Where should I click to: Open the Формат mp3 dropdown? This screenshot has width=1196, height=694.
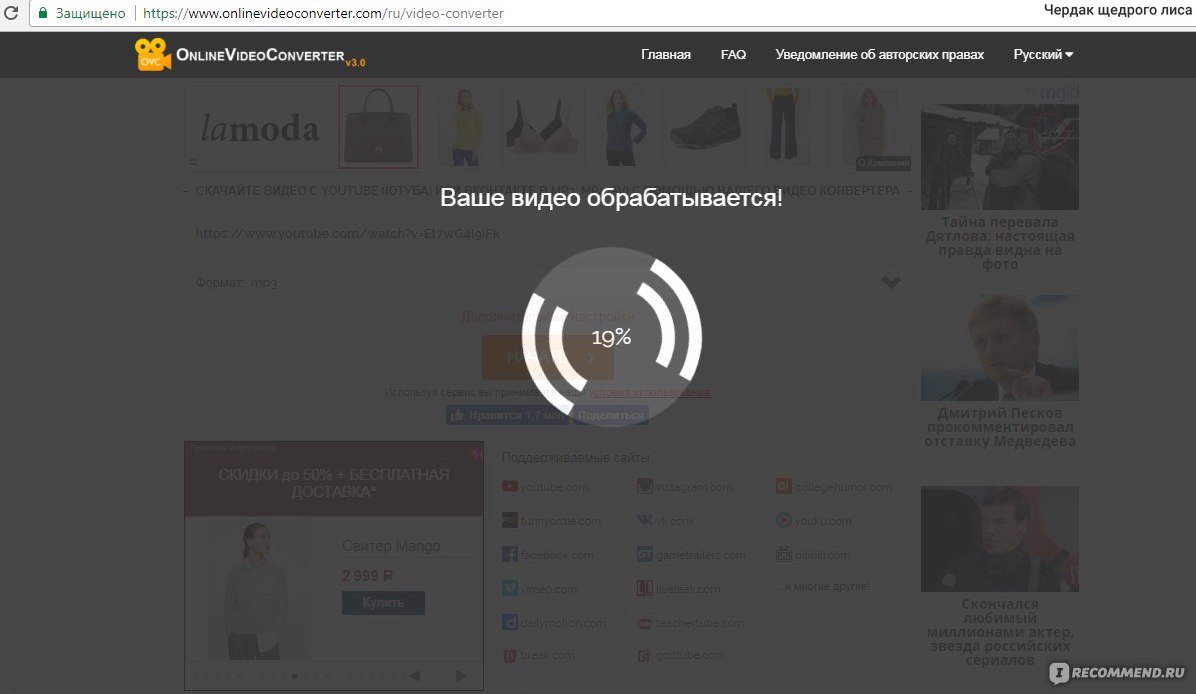click(548, 282)
